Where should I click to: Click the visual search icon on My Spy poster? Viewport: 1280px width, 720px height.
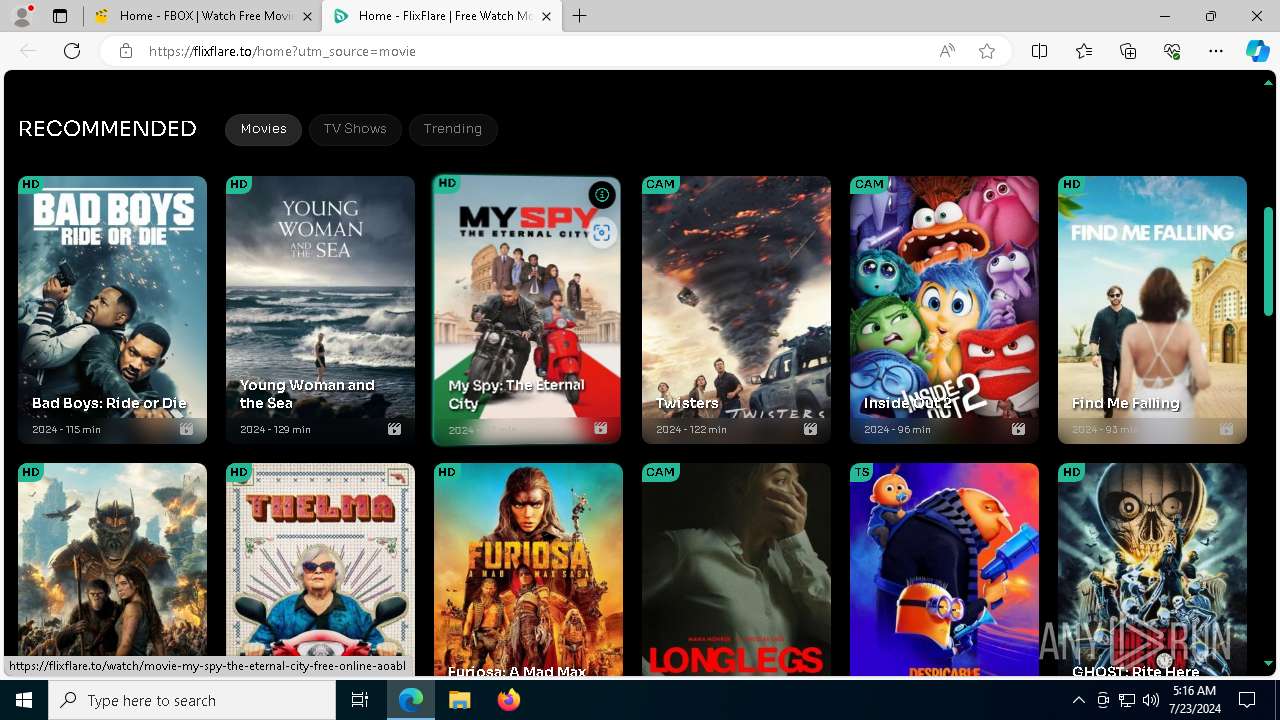tap(601, 233)
